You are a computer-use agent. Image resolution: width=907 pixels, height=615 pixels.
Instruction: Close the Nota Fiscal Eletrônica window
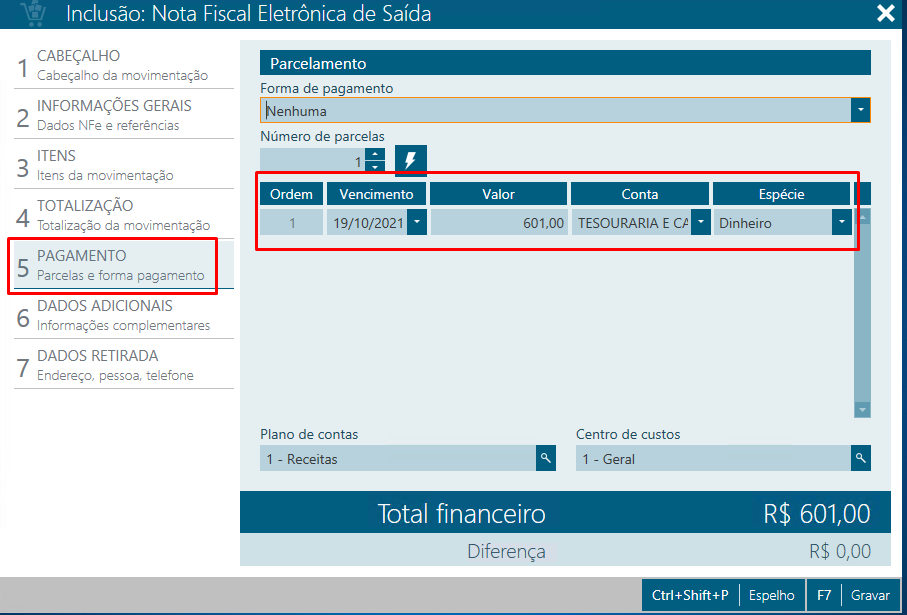[886, 13]
